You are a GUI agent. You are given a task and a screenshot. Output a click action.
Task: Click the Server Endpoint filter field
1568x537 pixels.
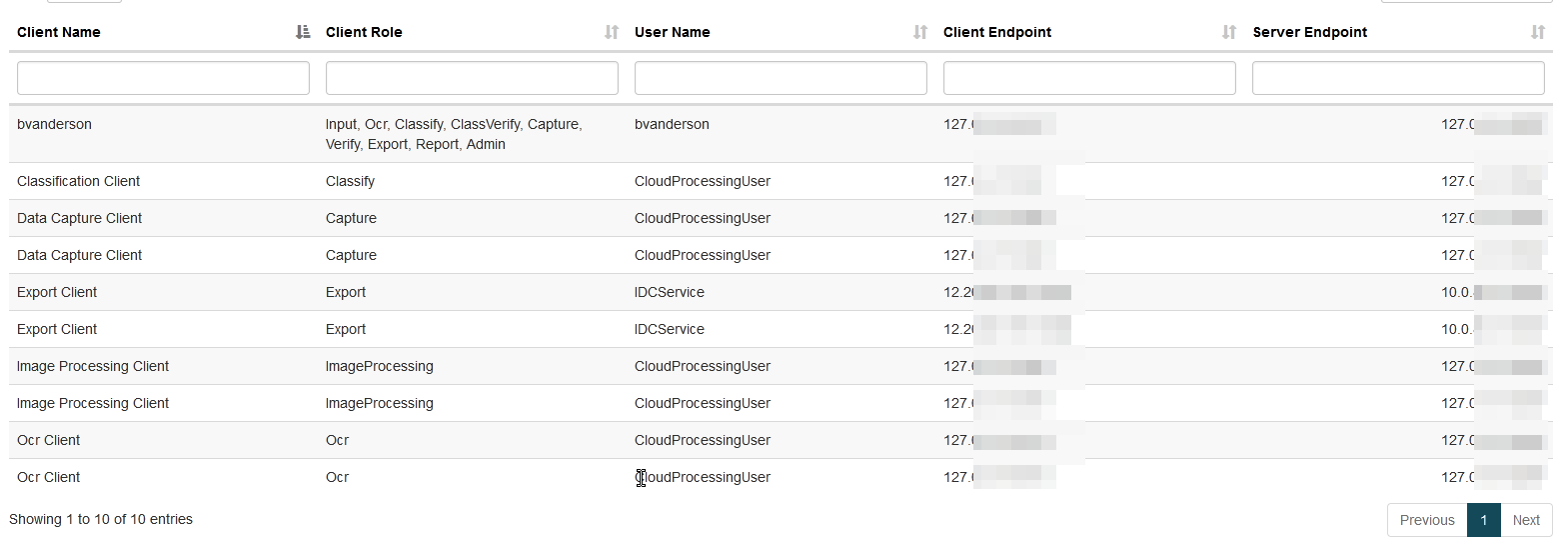pyautogui.click(x=1398, y=78)
